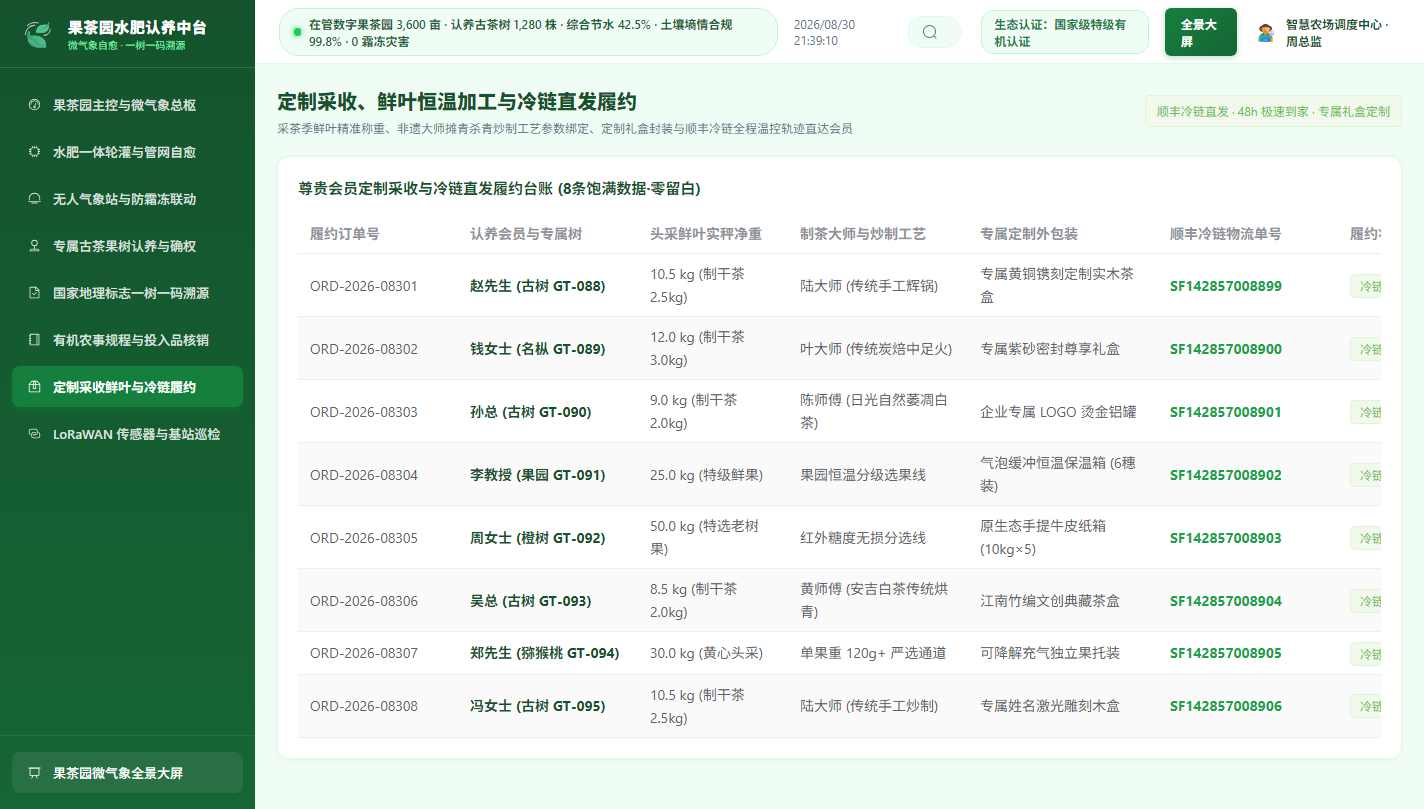
Task: Click the user avatar icon for 周总监
Action: [x=1266, y=33]
